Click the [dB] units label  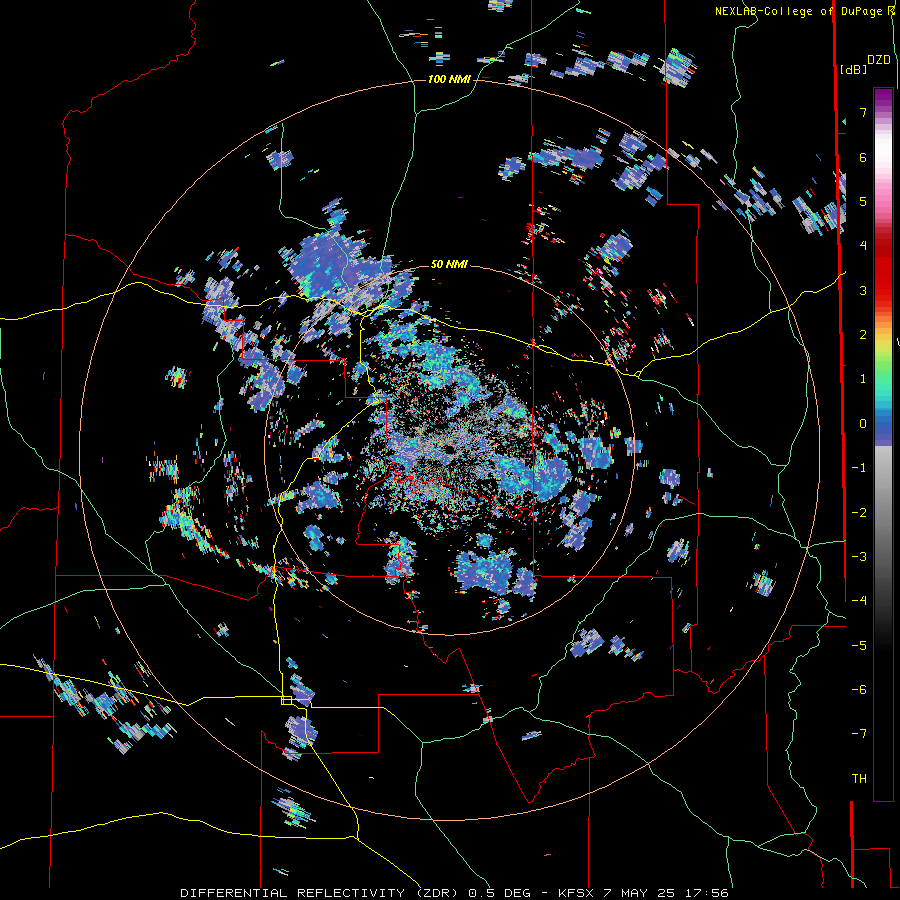854,69
